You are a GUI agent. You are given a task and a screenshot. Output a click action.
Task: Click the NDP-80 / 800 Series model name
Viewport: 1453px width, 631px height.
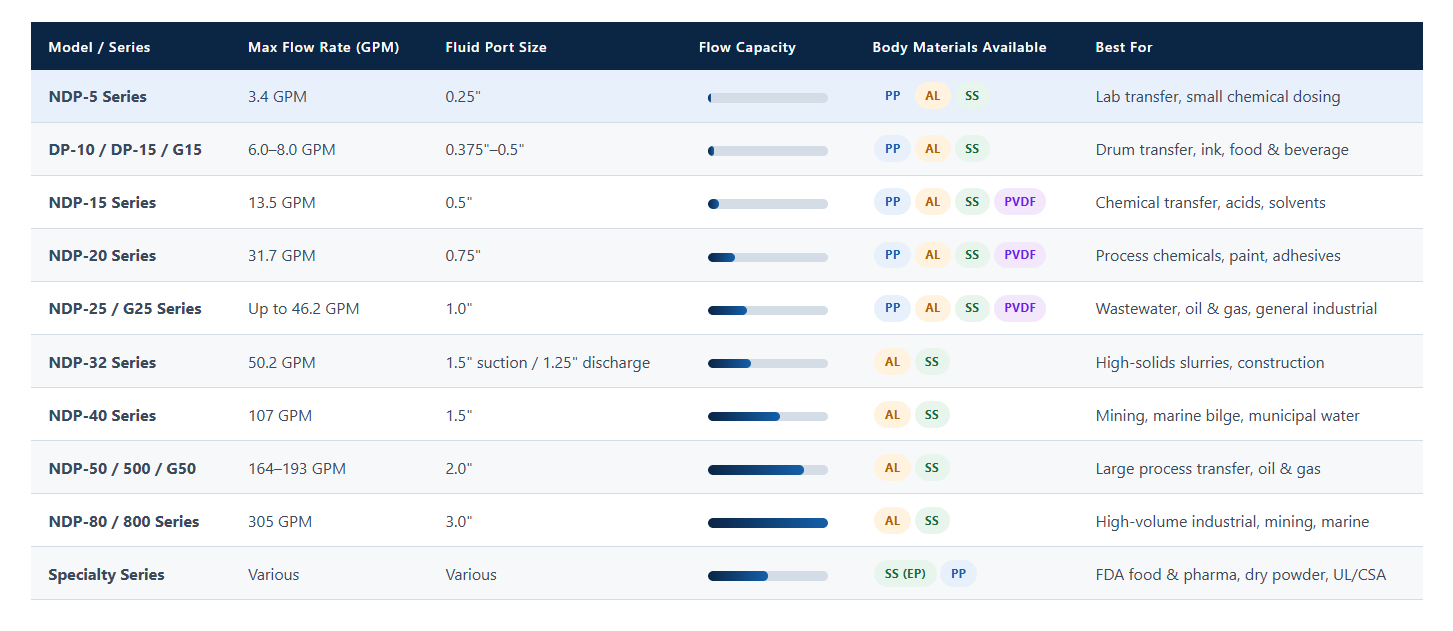pos(124,521)
